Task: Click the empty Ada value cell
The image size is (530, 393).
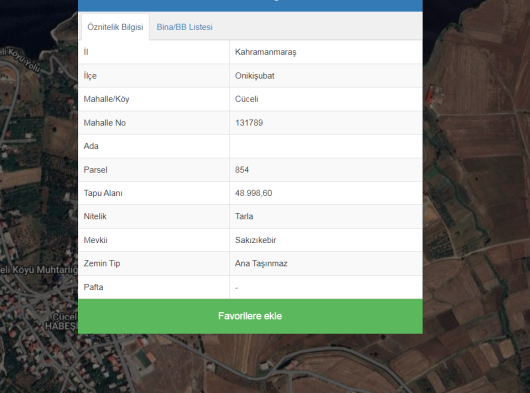Action: [x=326, y=146]
